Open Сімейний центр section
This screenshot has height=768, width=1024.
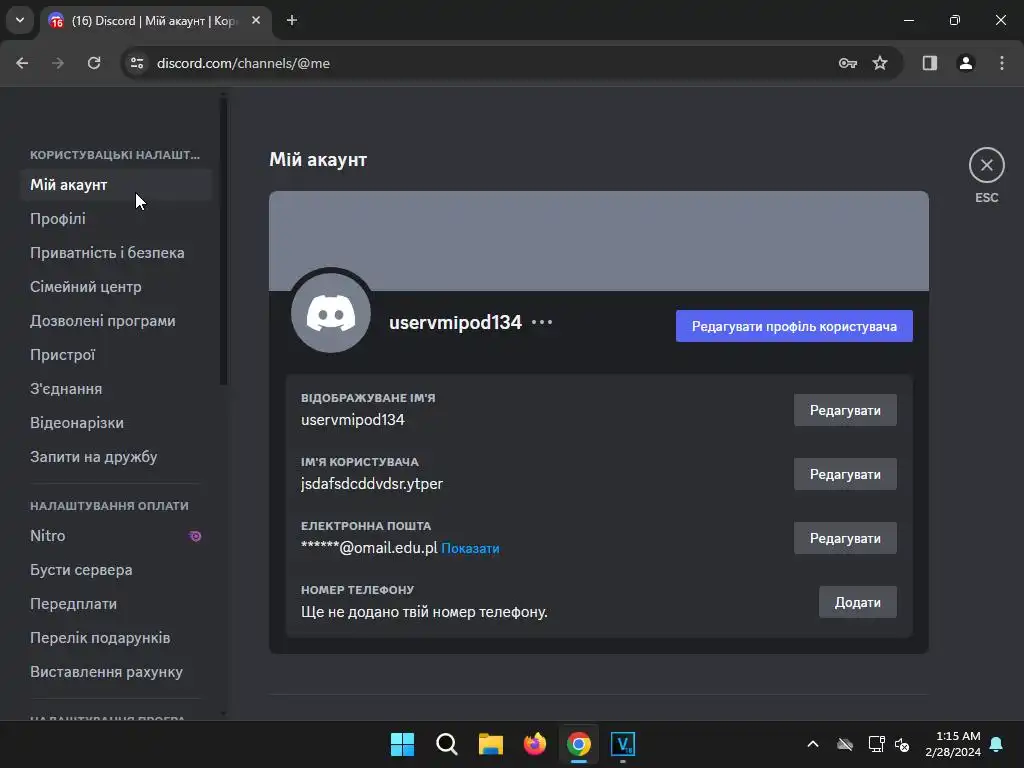116,287
